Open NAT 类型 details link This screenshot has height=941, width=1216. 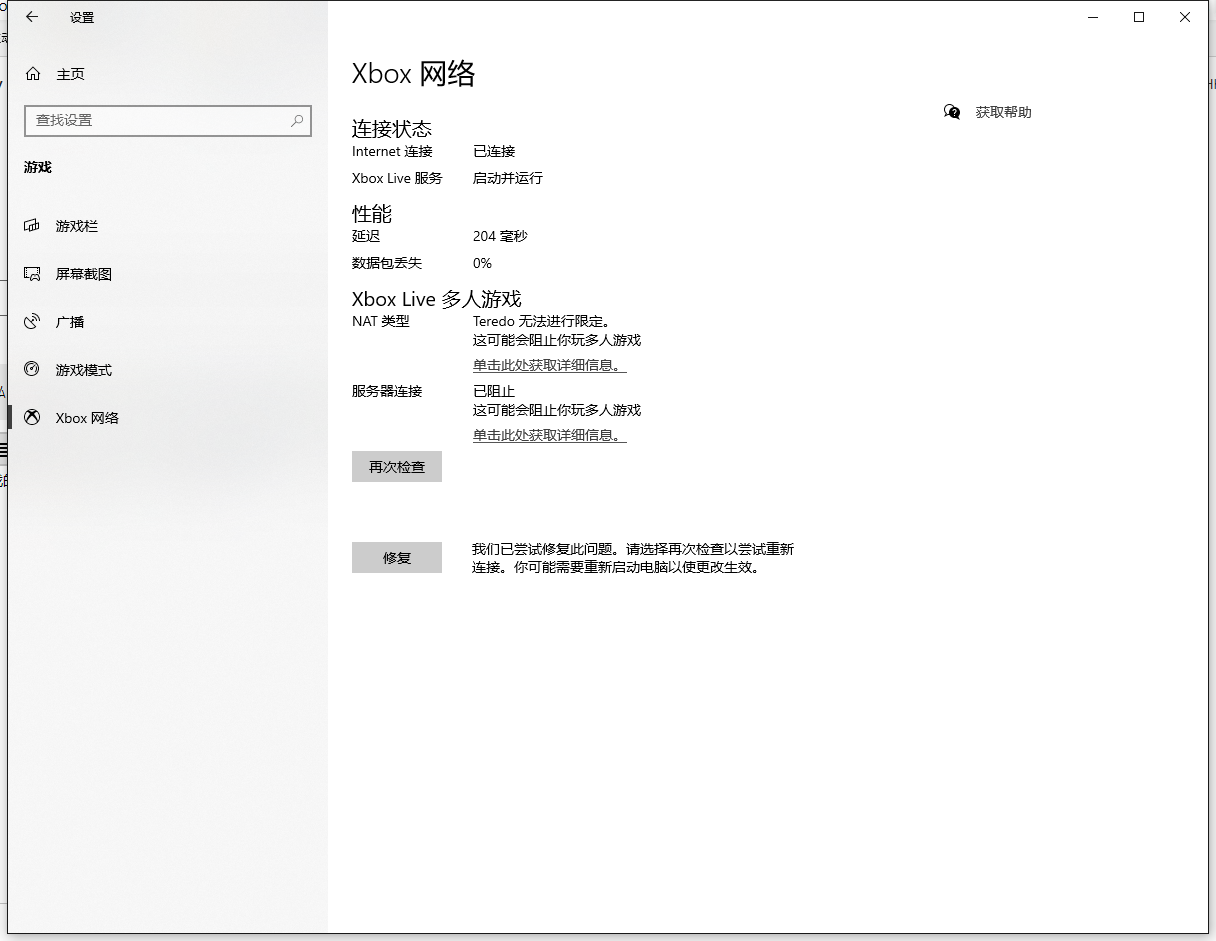click(x=549, y=365)
